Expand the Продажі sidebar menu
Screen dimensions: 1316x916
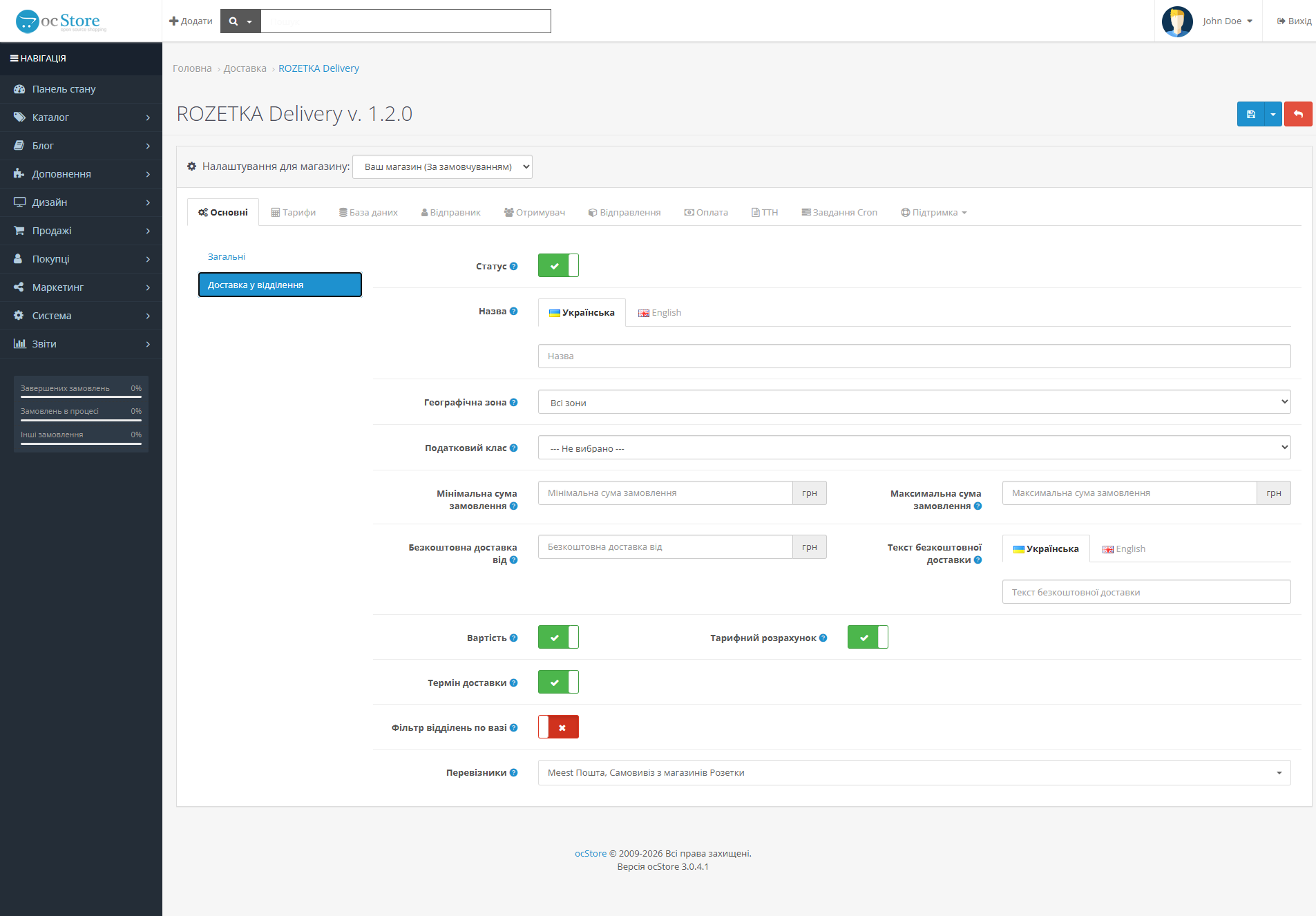[81, 231]
